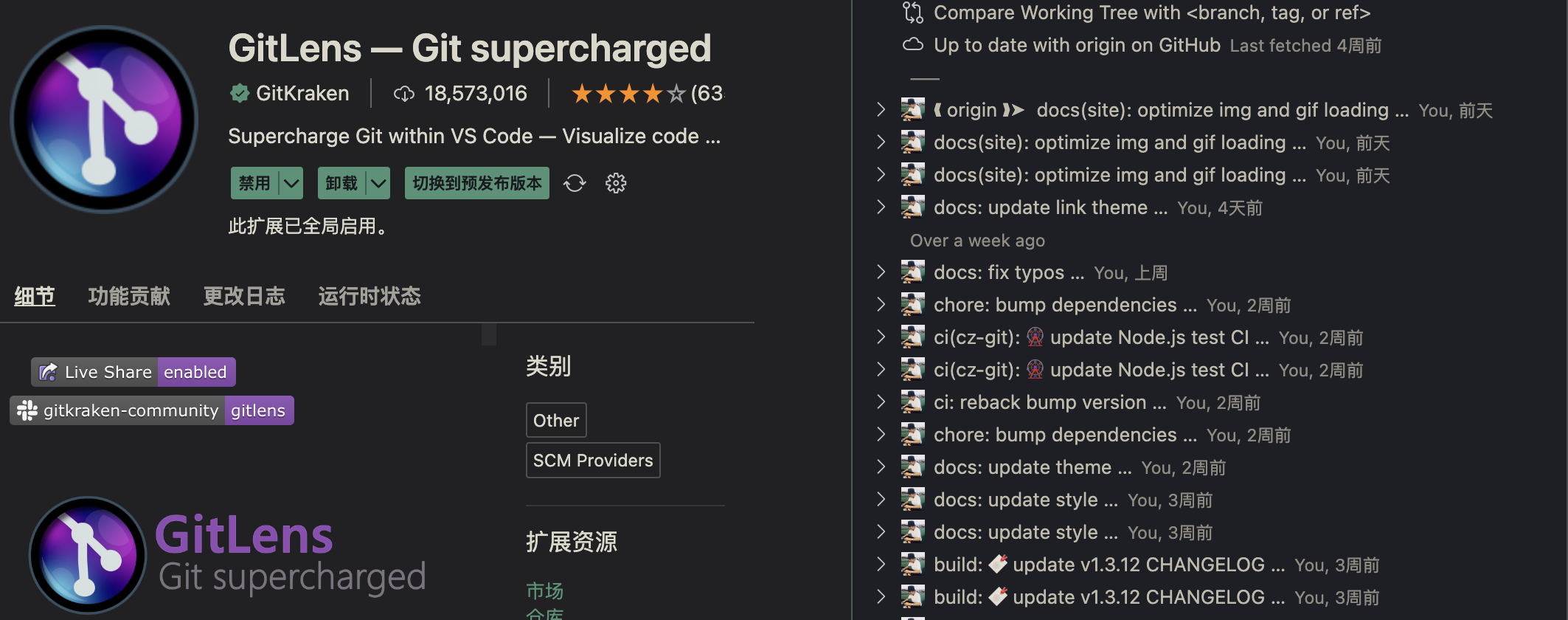Select the SCM Providers category chip
Viewport: 1568px width, 620px height.
pyautogui.click(x=593, y=460)
